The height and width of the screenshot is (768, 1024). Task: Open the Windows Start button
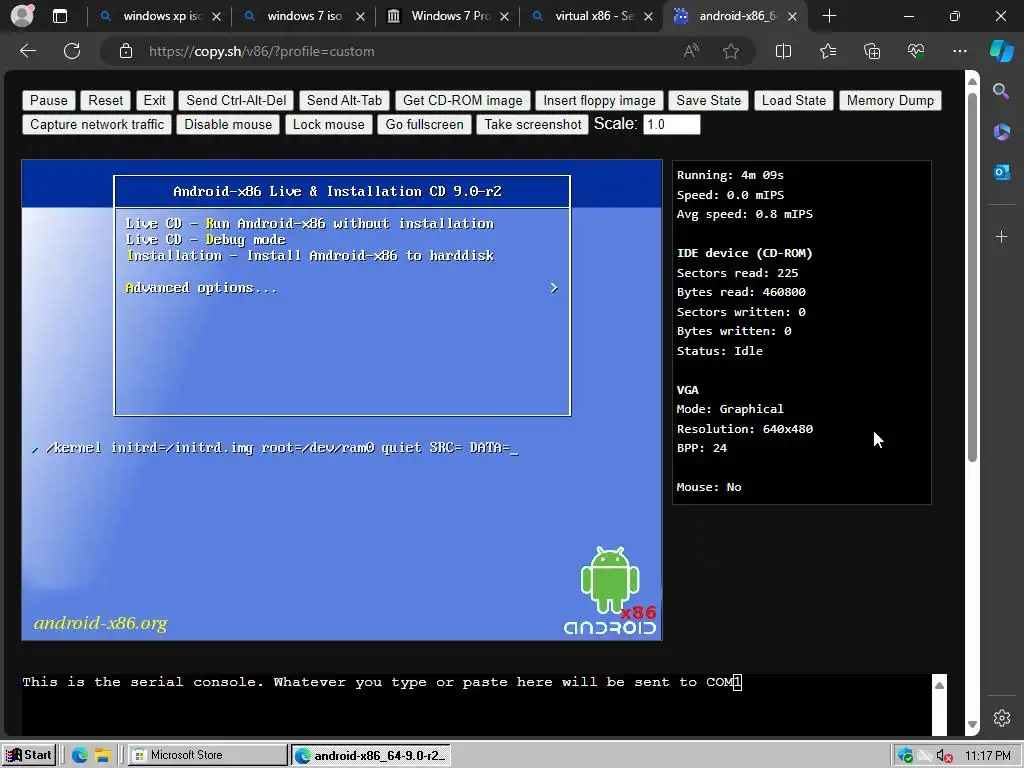click(x=29, y=755)
